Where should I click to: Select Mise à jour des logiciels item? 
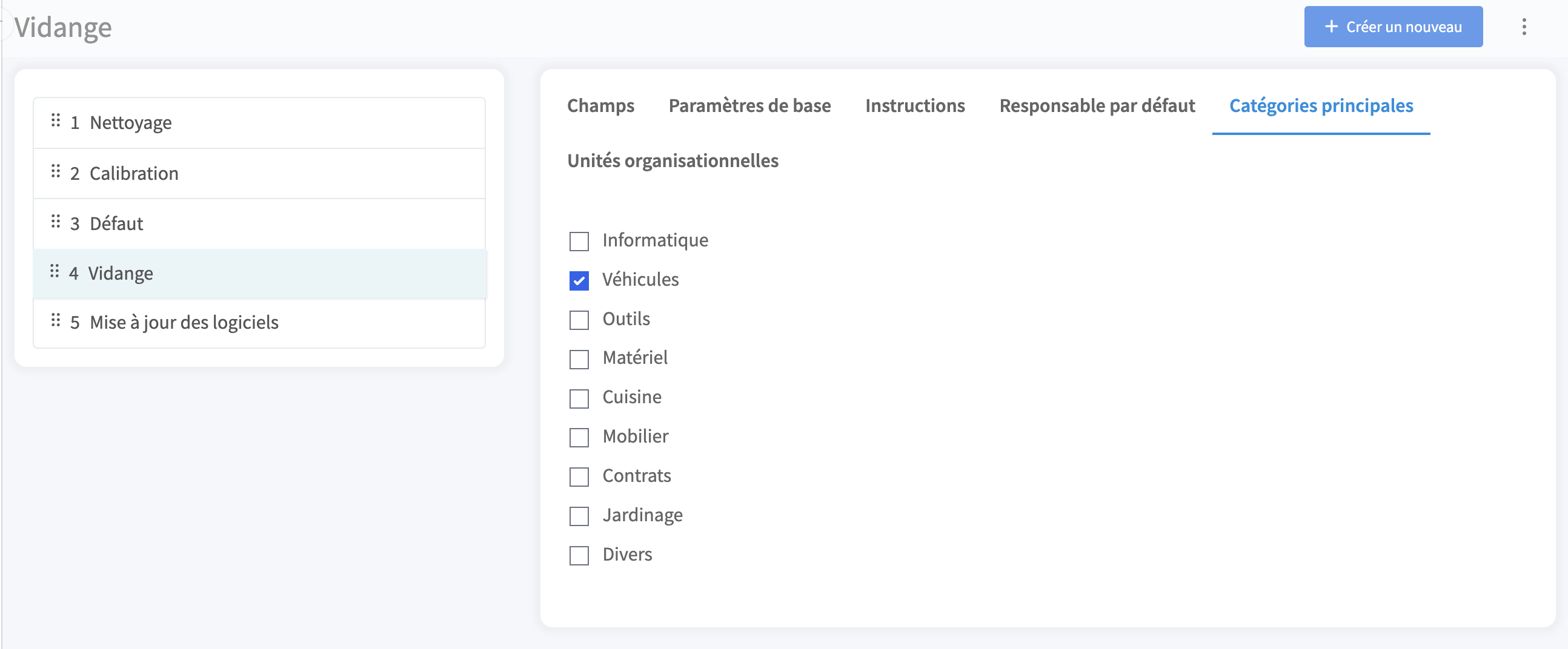[259, 322]
